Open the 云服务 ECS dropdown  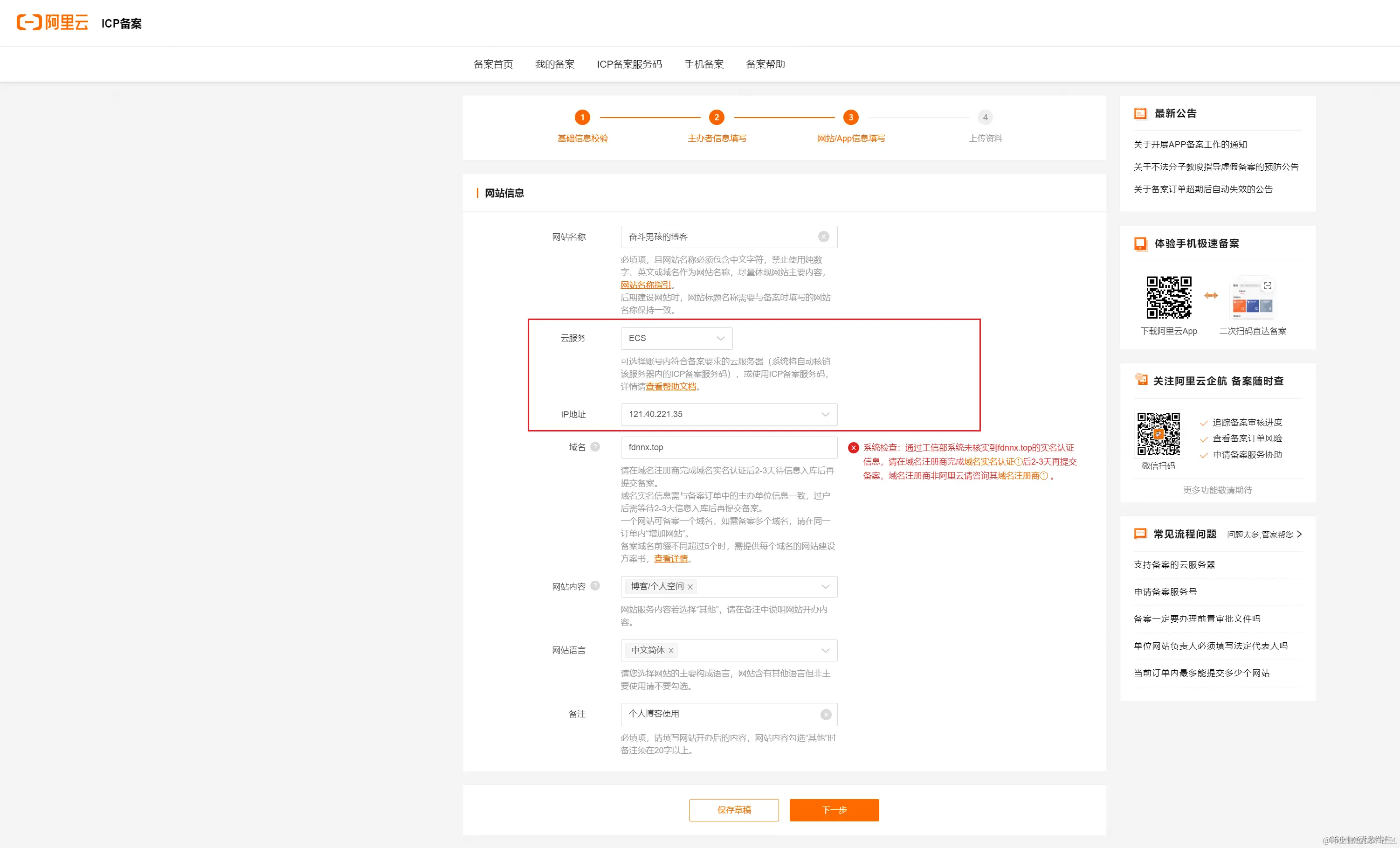pos(676,338)
